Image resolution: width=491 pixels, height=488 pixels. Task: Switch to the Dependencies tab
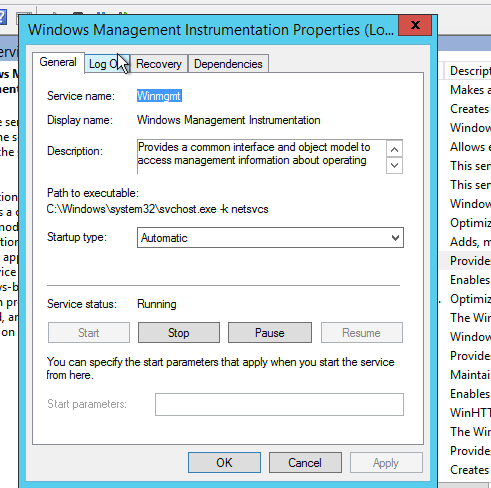(x=228, y=64)
